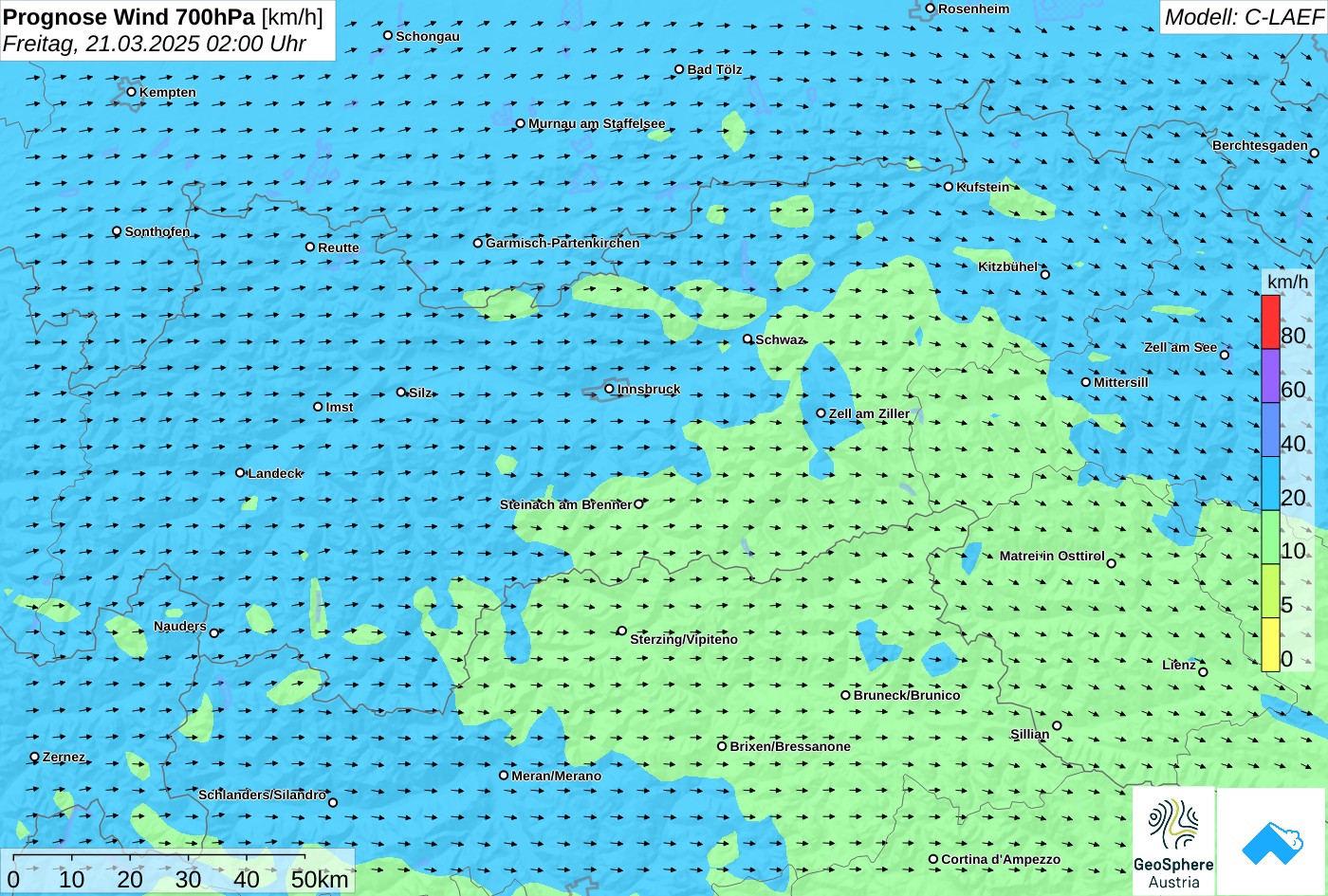Image resolution: width=1328 pixels, height=896 pixels.
Task: Click the Meran/Merano label
Action: [557, 776]
